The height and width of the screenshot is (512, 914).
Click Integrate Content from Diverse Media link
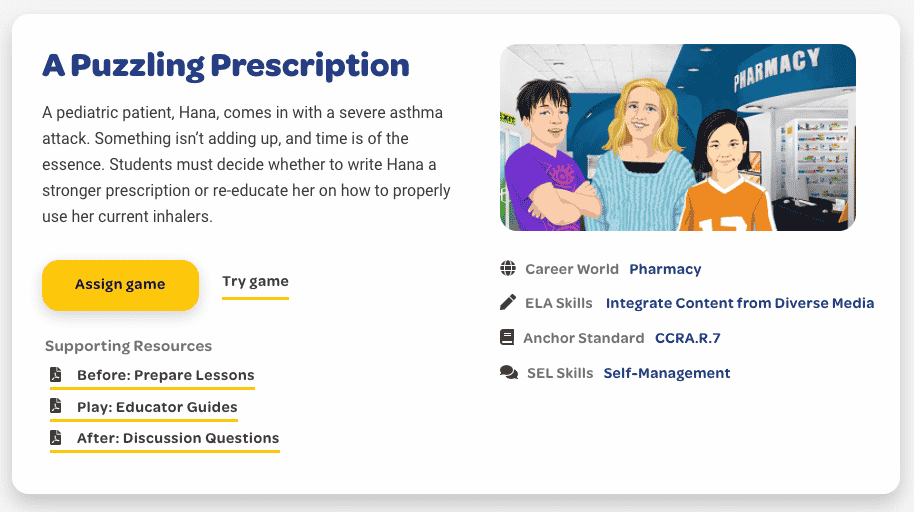740,303
